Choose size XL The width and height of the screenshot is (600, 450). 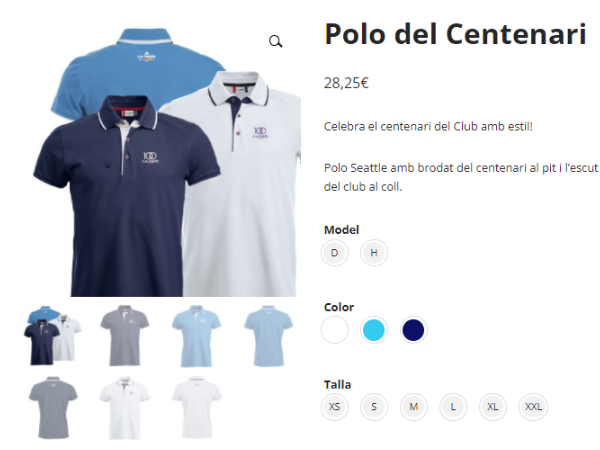tap(492, 406)
